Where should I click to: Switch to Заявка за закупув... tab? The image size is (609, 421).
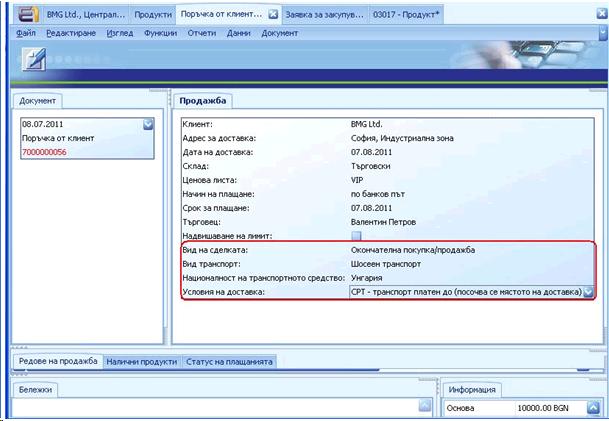[x=325, y=15]
